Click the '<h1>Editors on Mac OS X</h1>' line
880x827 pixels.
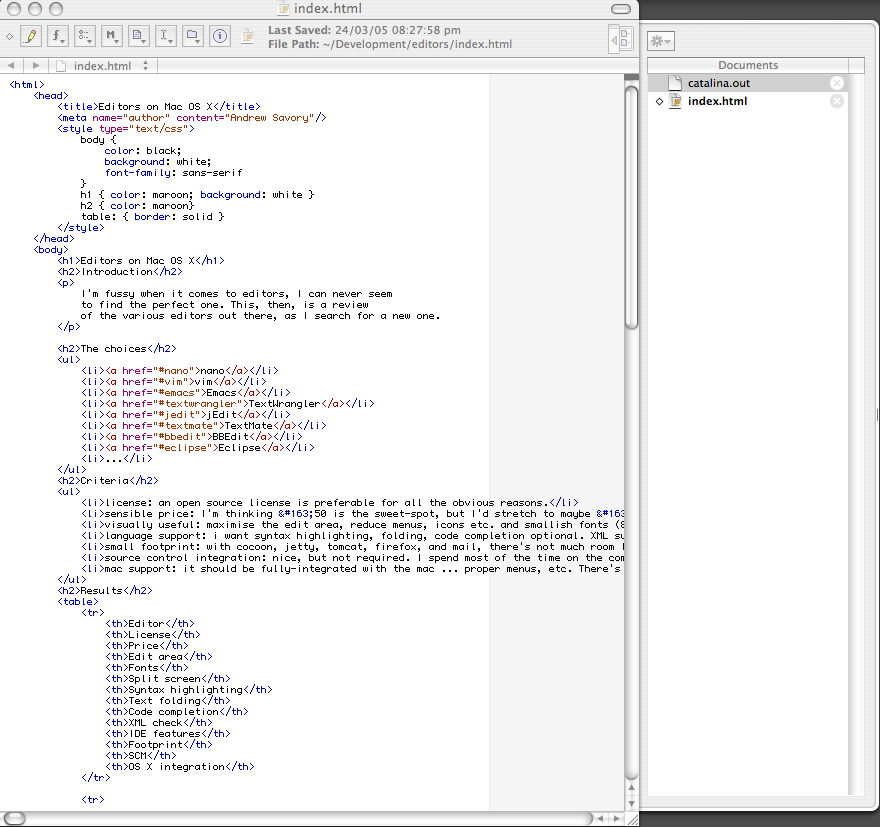(141, 261)
